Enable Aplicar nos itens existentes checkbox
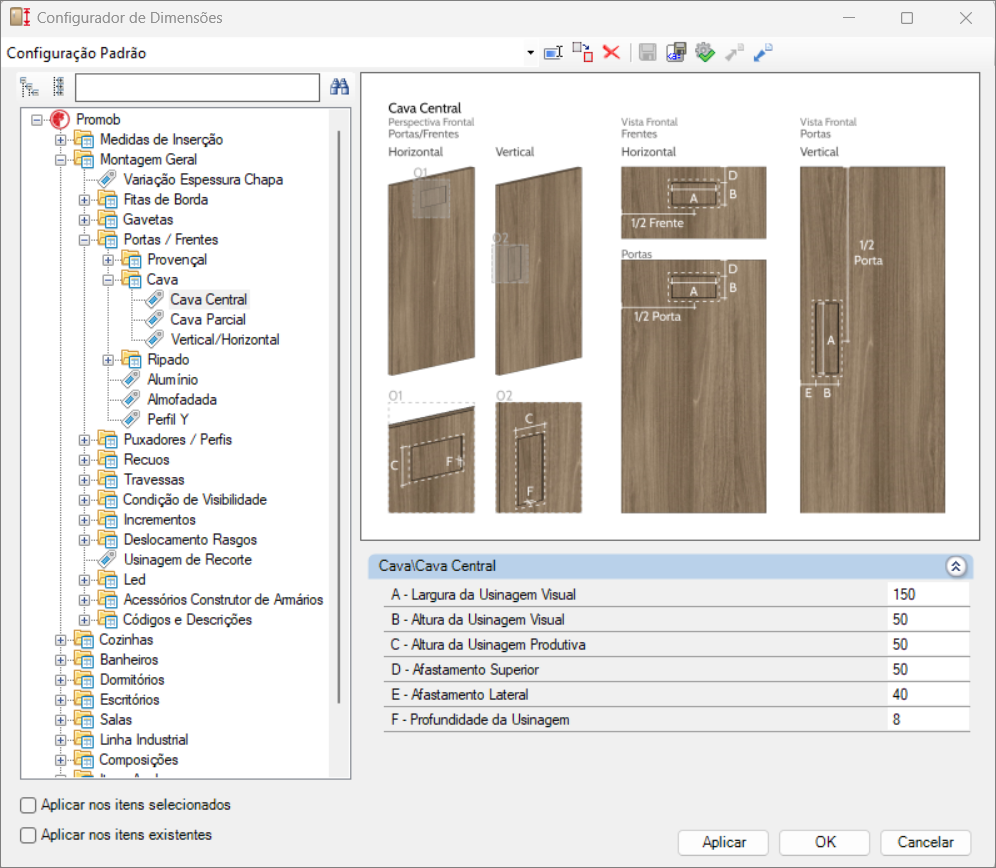The width and height of the screenshot is (996, 868). [28, 835]
